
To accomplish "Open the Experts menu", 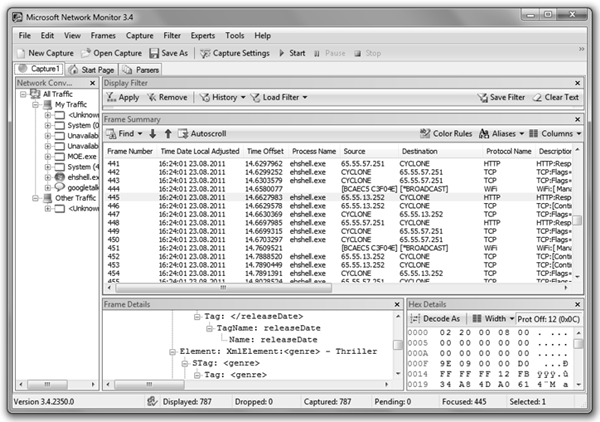I will click(x=203, y=36).
